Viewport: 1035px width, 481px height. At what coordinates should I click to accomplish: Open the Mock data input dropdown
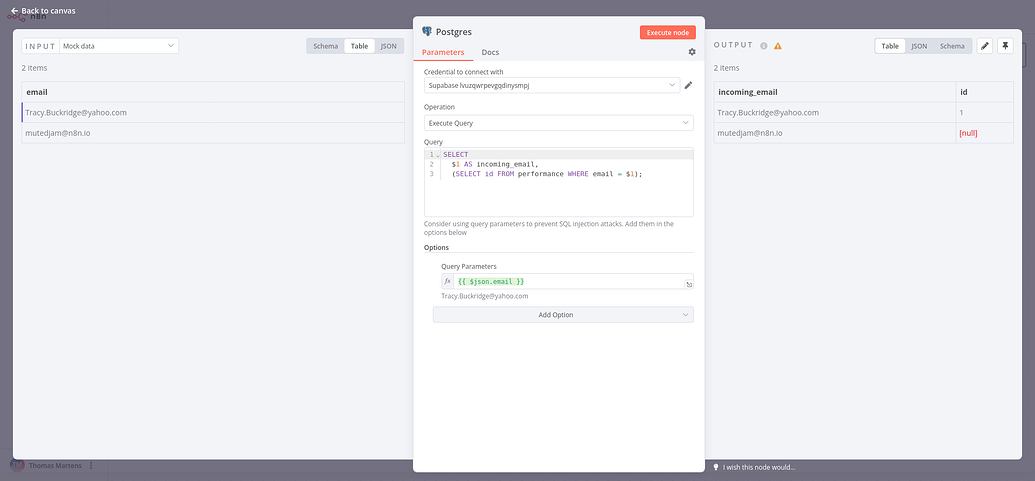click(x=118, y=46)
